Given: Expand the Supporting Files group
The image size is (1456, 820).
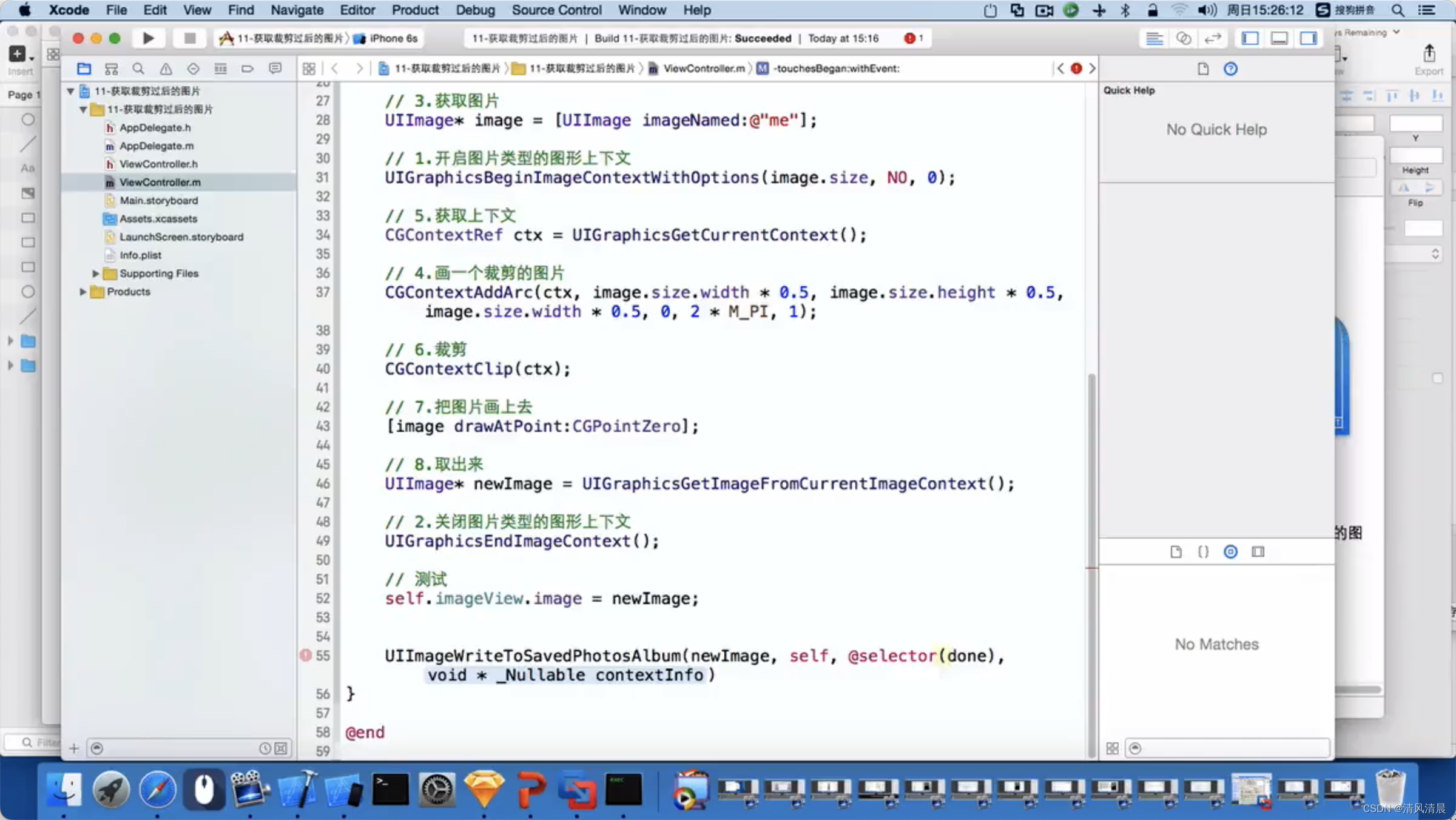Looking at the screenshot, I should [x=95, y=274].
